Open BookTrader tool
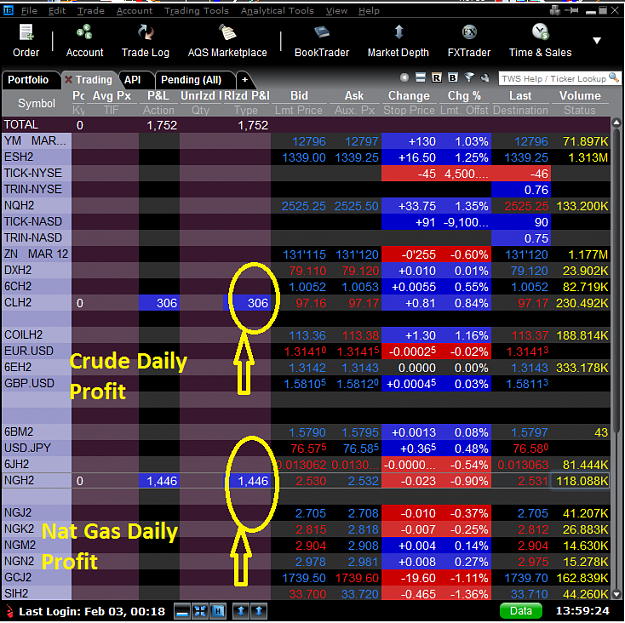This screenshot has height=623, width=625. pos(322,41)
